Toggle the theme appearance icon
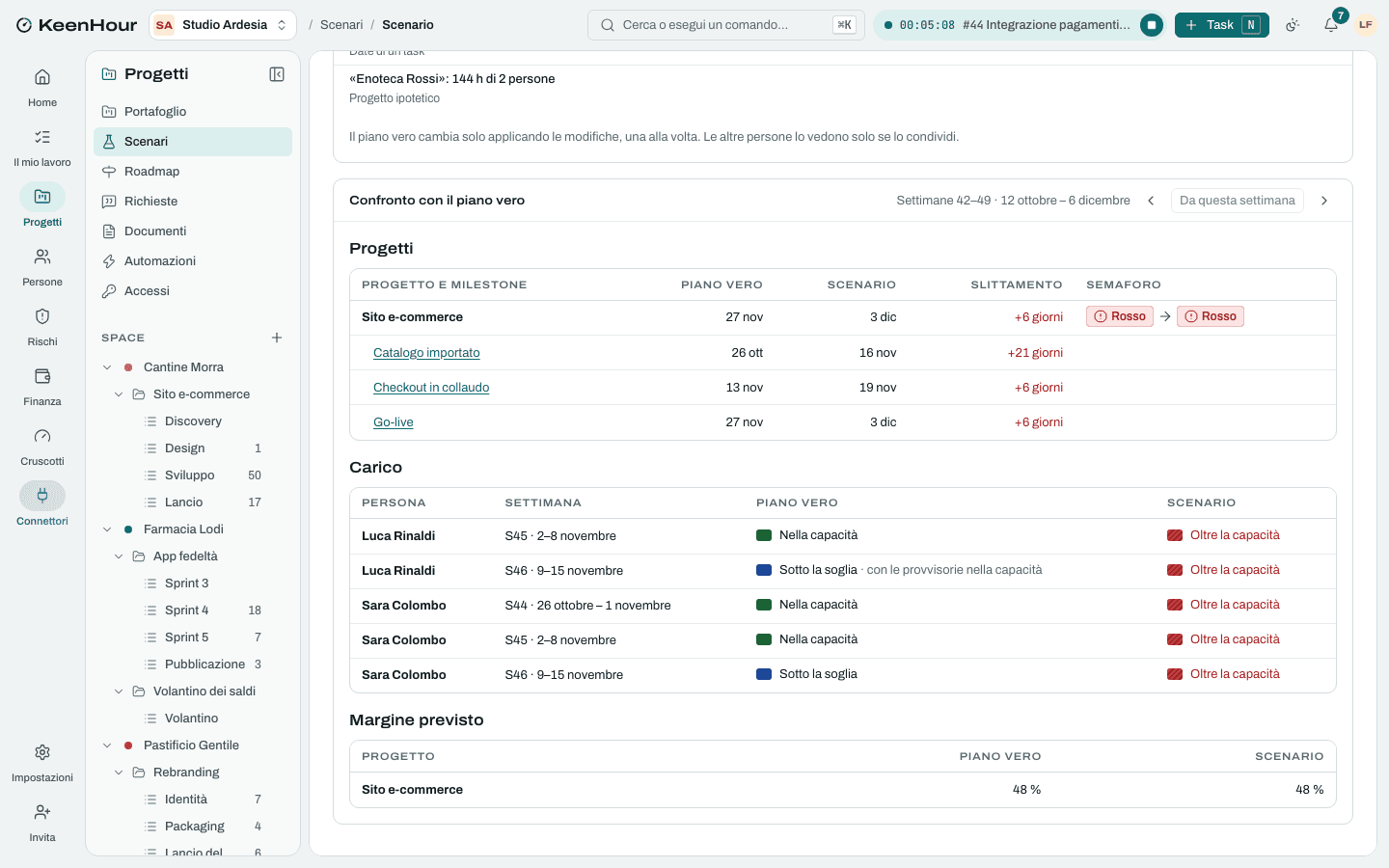This screenshot has height=868, width=1389. tap(1293, 25)
